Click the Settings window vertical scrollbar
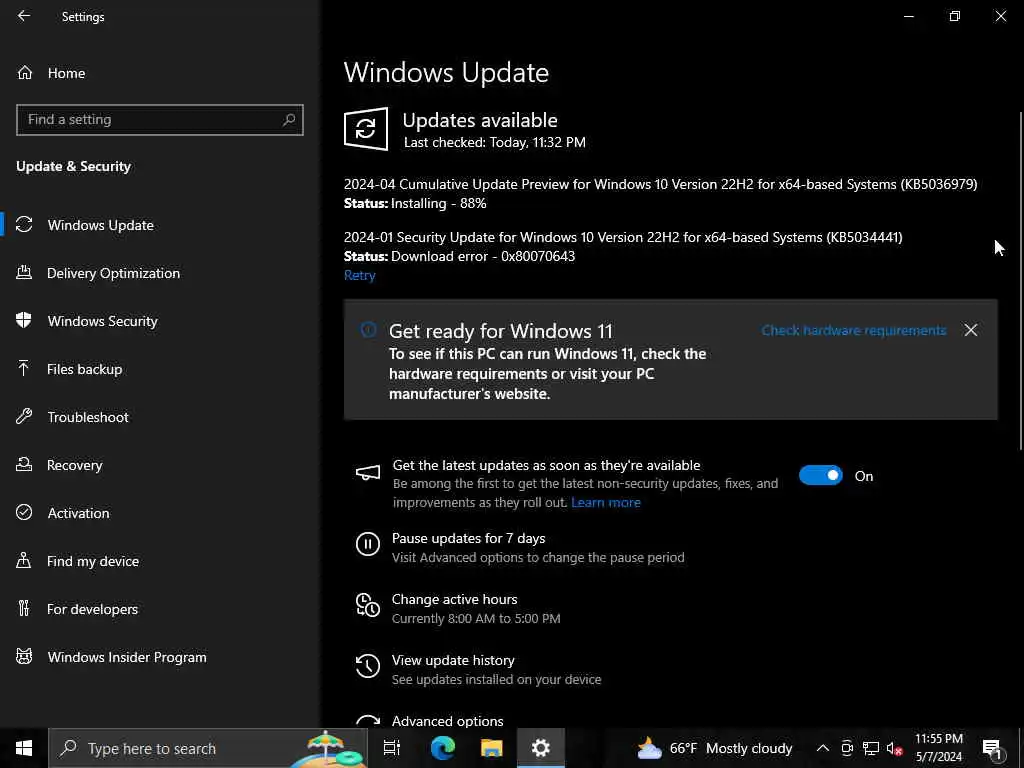 pyautogui.click(x=1021, y=281)
